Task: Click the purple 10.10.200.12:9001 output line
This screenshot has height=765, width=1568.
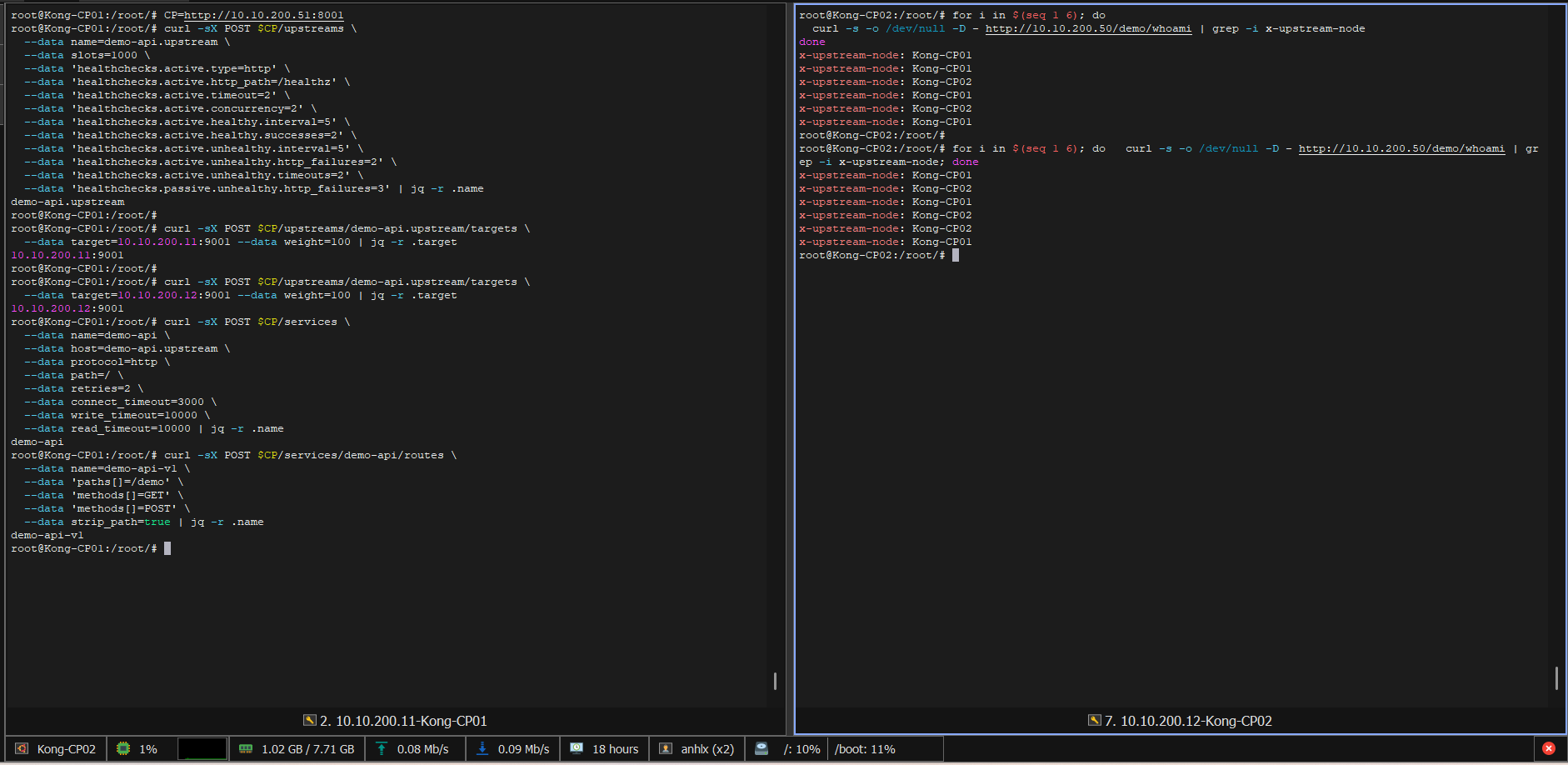Action: (67, 308)
